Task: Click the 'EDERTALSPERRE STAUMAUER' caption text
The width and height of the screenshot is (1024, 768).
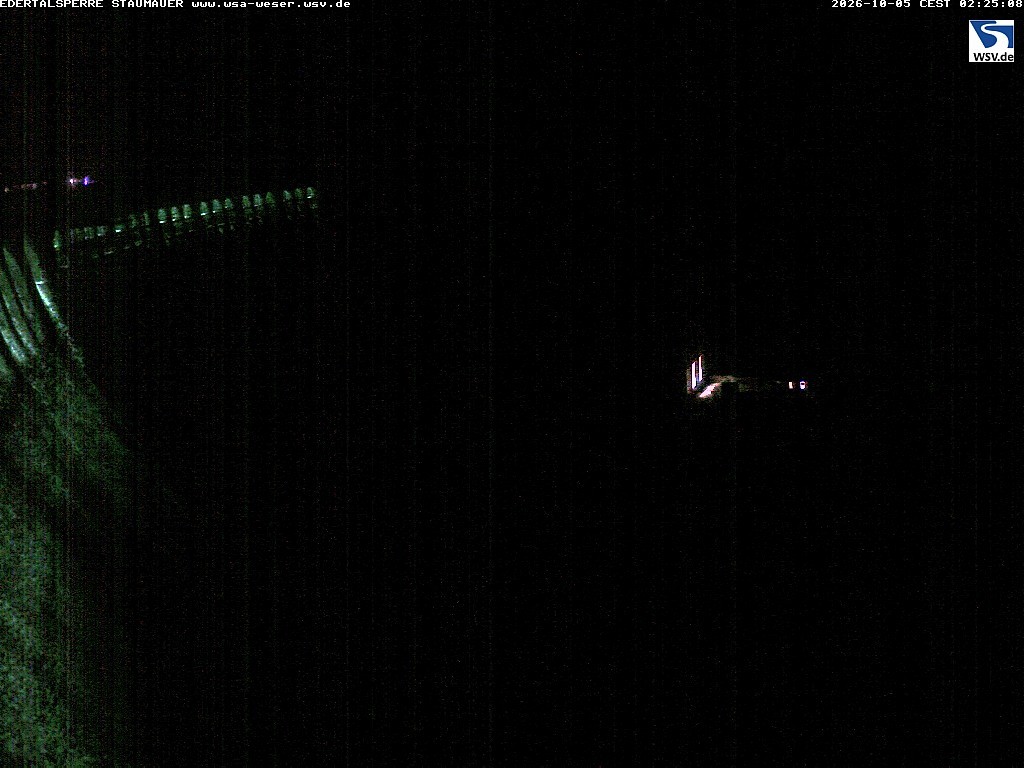Action: pyautogui.click(x=91, y=4)
